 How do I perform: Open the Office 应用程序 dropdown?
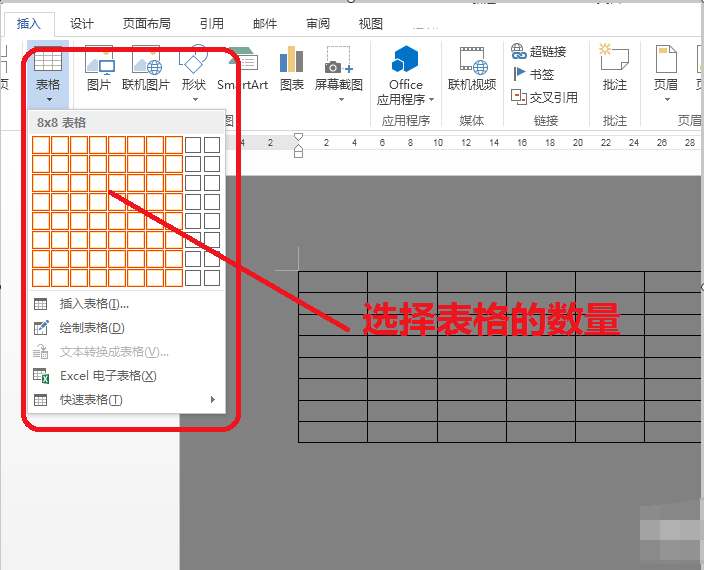431,99
